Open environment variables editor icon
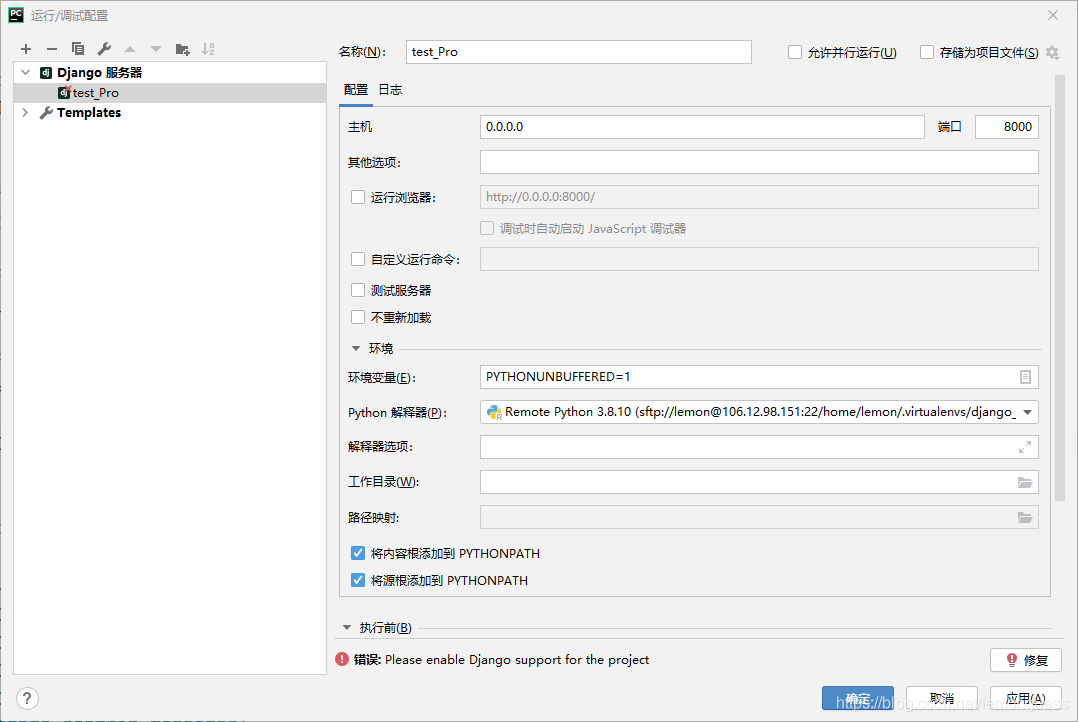 pos(1025,377)
